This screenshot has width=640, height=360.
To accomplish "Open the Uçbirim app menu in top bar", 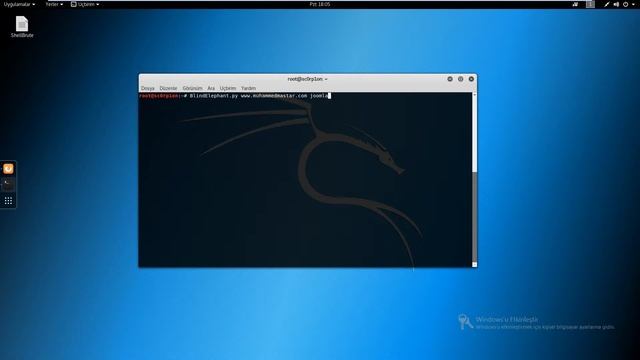I will coord(85,4).
